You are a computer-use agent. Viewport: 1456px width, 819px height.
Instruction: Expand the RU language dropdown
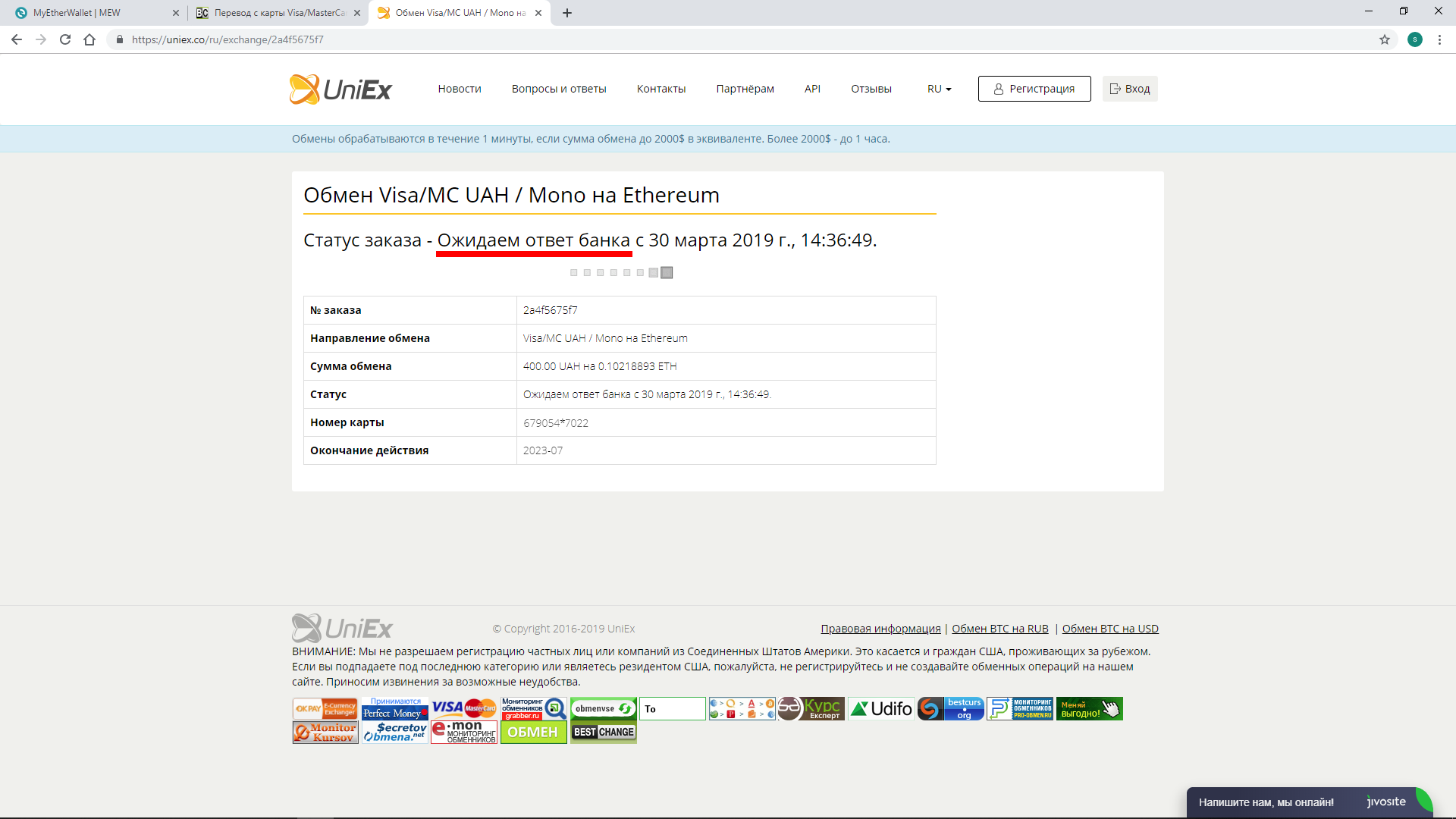[939, 89]
